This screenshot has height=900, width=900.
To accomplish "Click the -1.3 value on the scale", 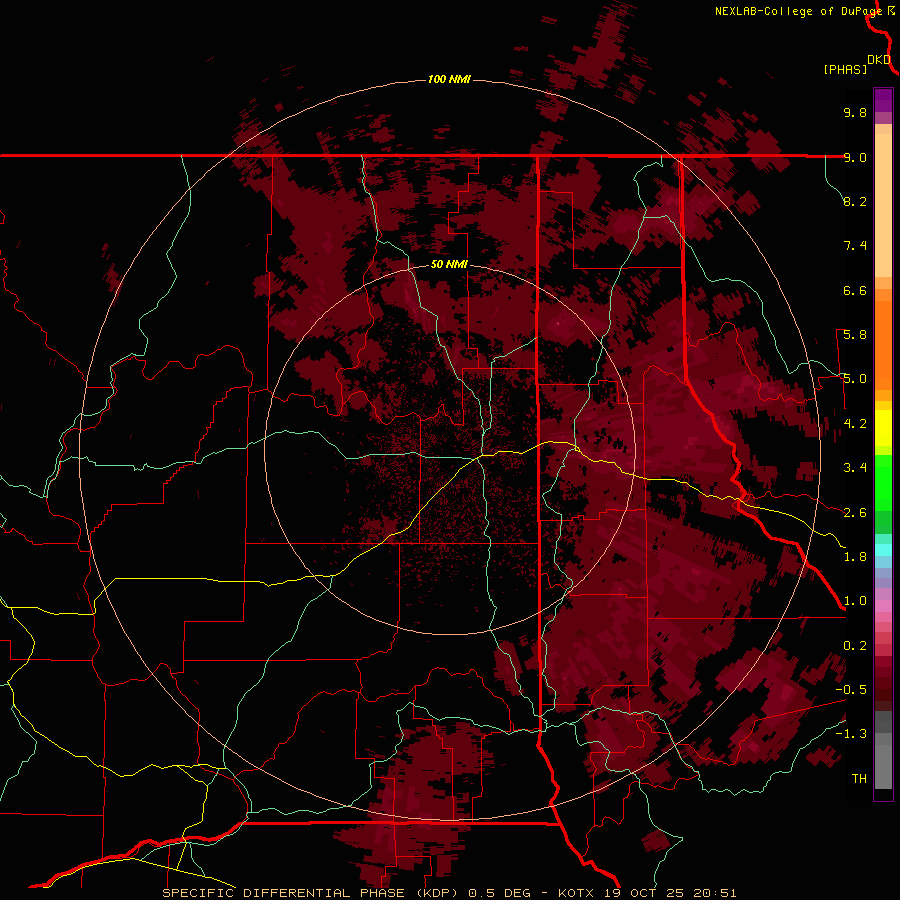I will tap(851, 734).
